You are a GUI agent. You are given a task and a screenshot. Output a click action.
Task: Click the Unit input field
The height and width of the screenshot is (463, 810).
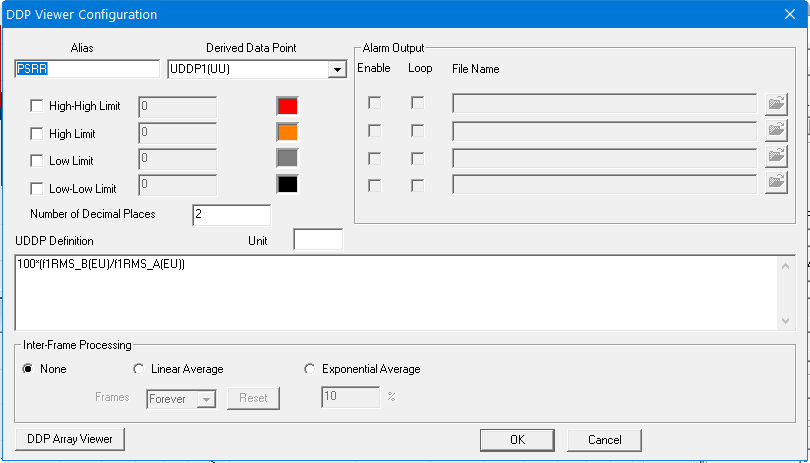pyautogui.click(x=318, y=239)
